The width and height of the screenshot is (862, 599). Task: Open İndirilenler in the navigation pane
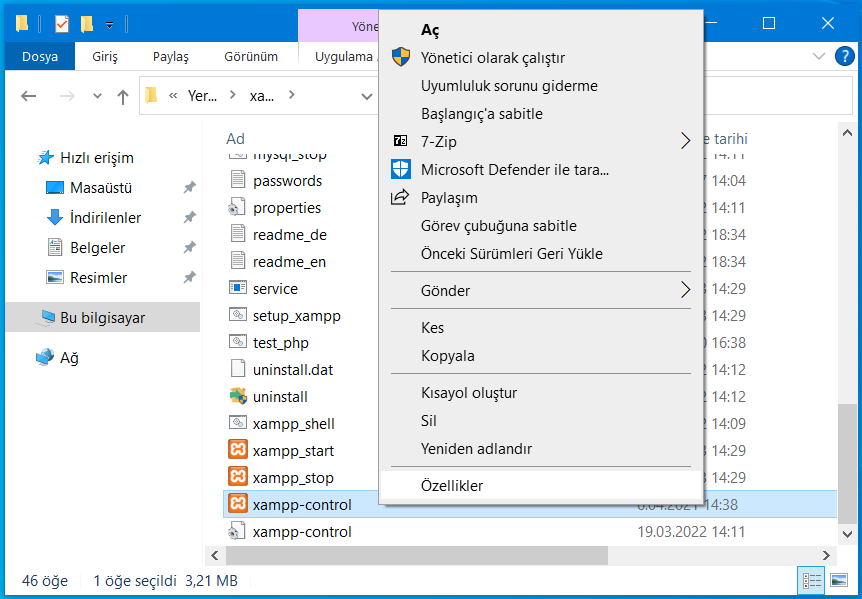[106, 218]
